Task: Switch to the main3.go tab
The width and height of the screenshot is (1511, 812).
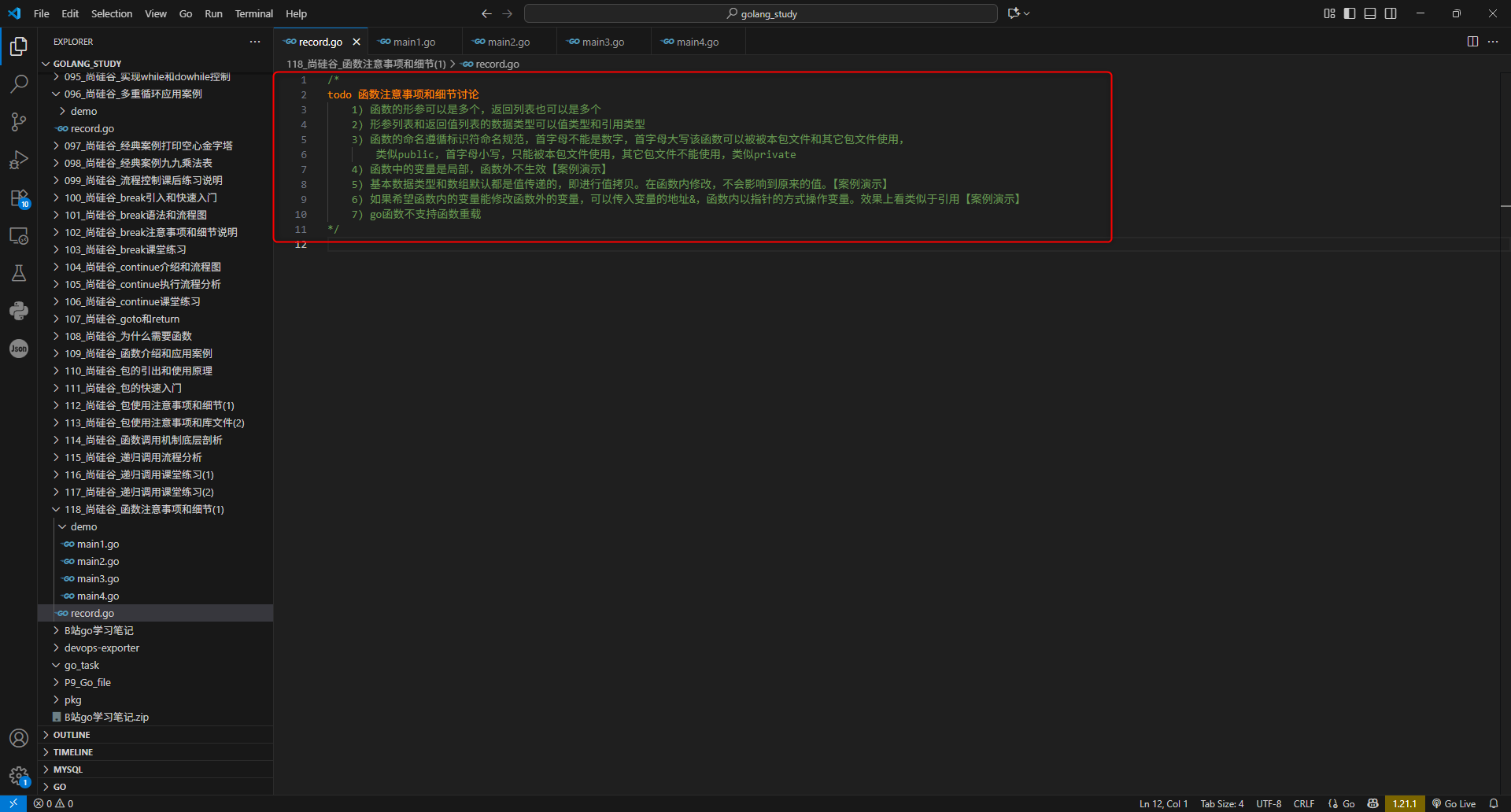Action: coord(604,42)
